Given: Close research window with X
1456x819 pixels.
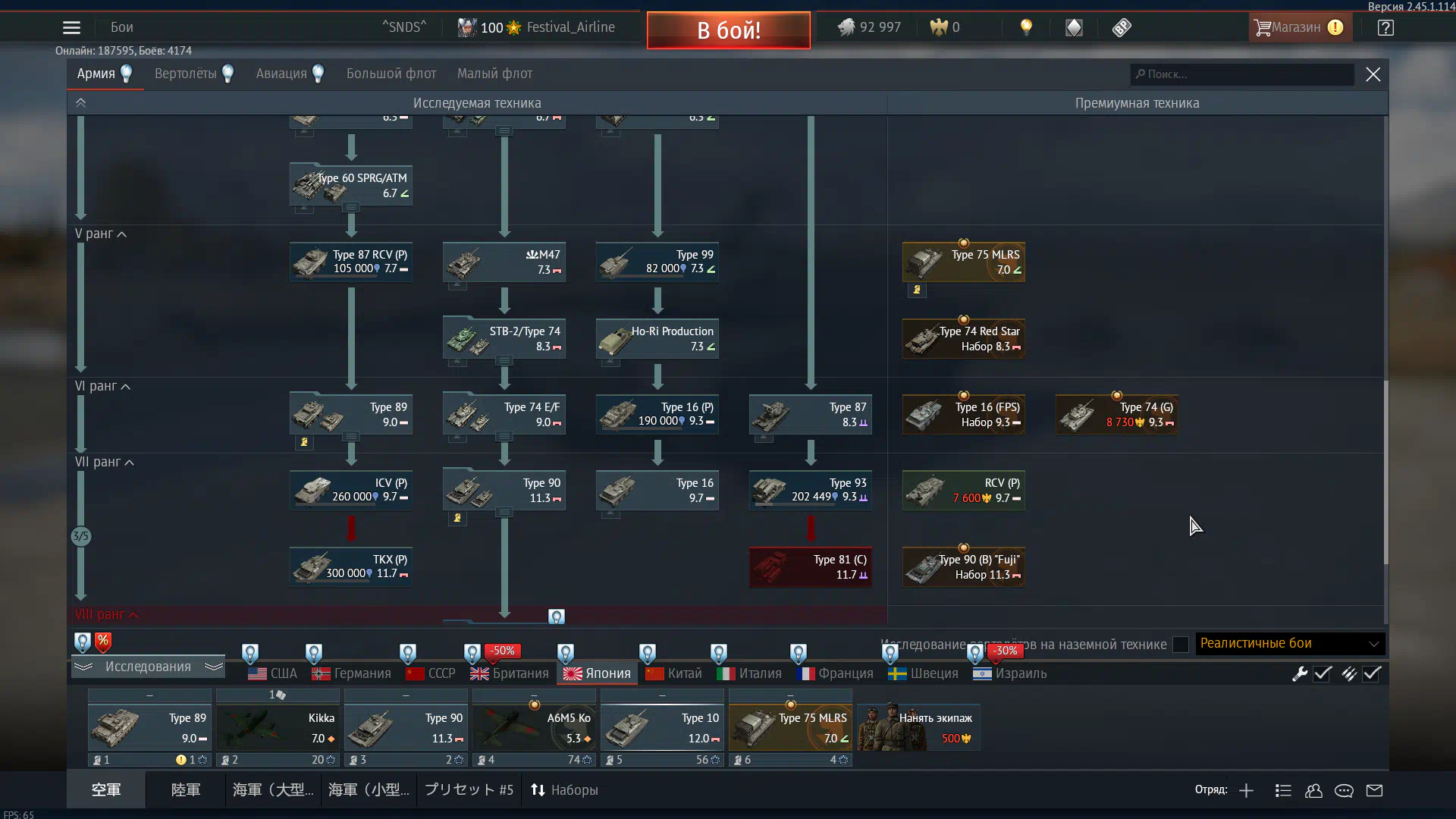Looking at the screenshot, I should tap(1373, 74).
